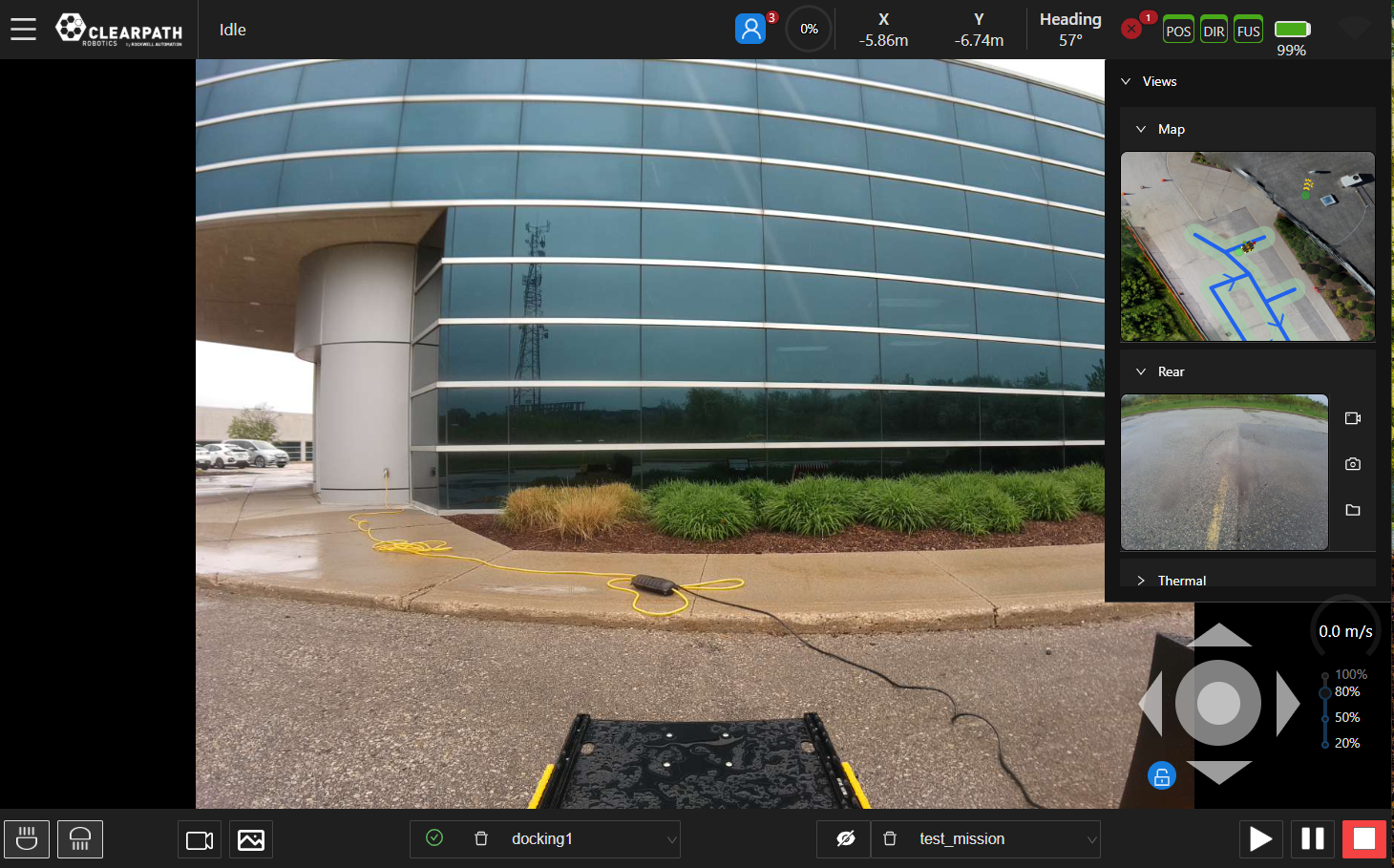Click the Map thumbnail view
The height and width of the screenshot is (868, 1394).
pyautogui.click(x=1247, y=246)
